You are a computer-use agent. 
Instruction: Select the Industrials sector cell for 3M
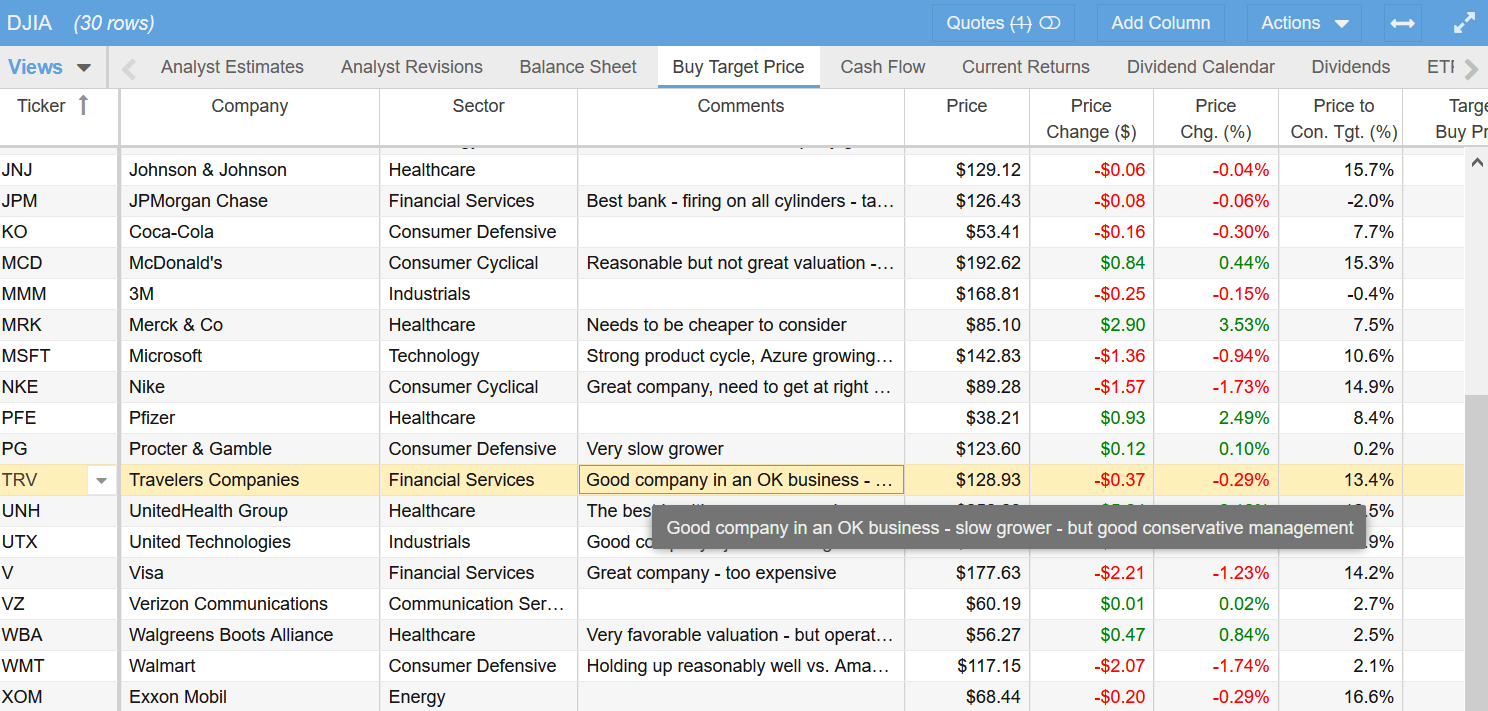[x=479, y=294]
